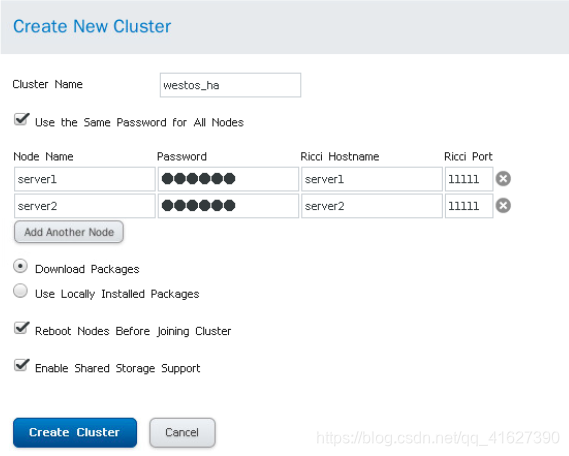Select Download Packages radio option
Image resolution: width=569 pixels, height=456 pixels.
(x=20, y=266)
